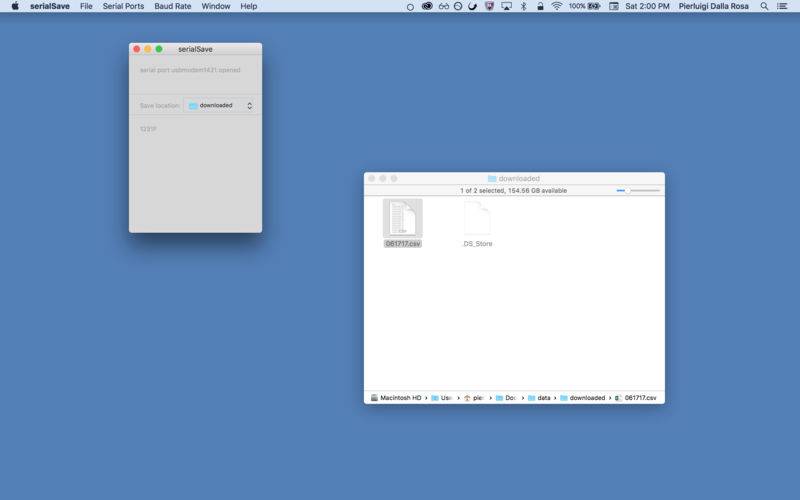The image size is (800, 500).
Task: Open the Serial Ports menu
Action: pyautogui.click(x=123, y=6)
